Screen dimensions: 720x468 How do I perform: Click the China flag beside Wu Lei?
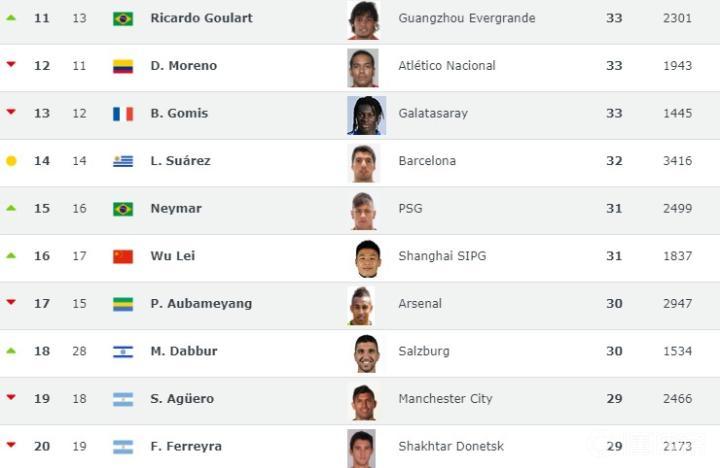pos(123,256)
